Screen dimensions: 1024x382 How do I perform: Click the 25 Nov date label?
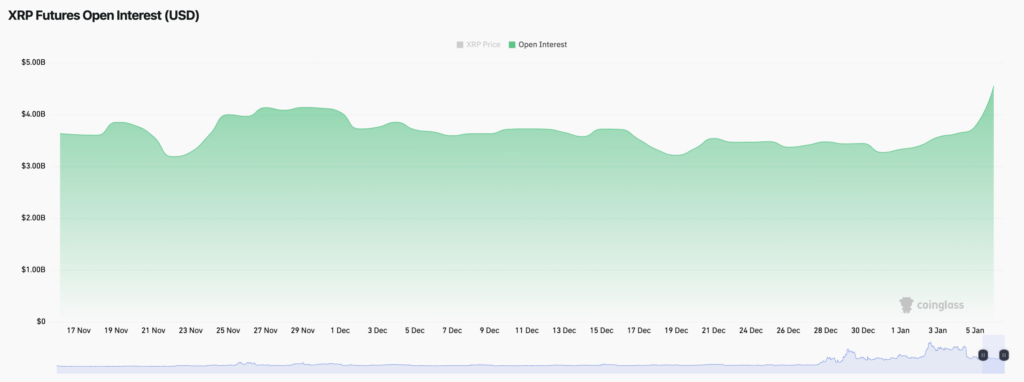point(228,330)
